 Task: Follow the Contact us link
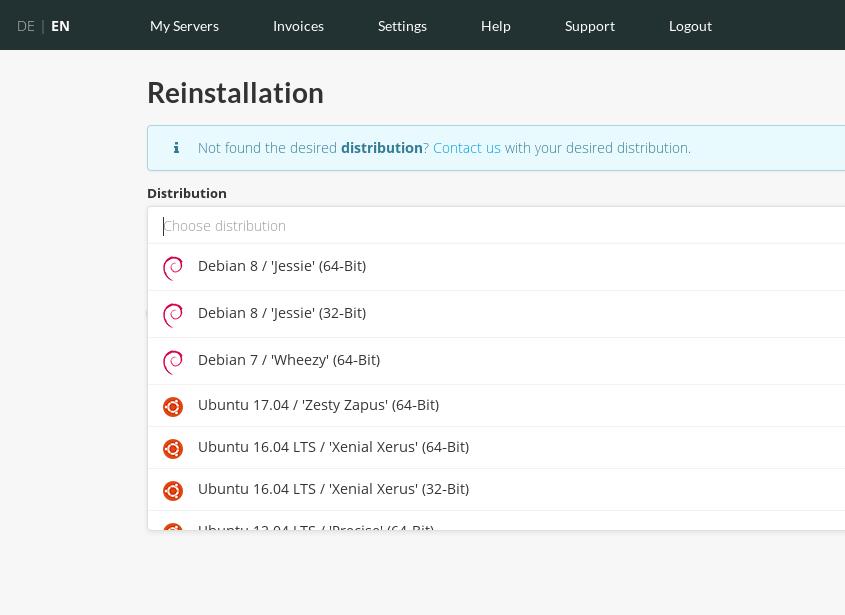coord(467,148)
